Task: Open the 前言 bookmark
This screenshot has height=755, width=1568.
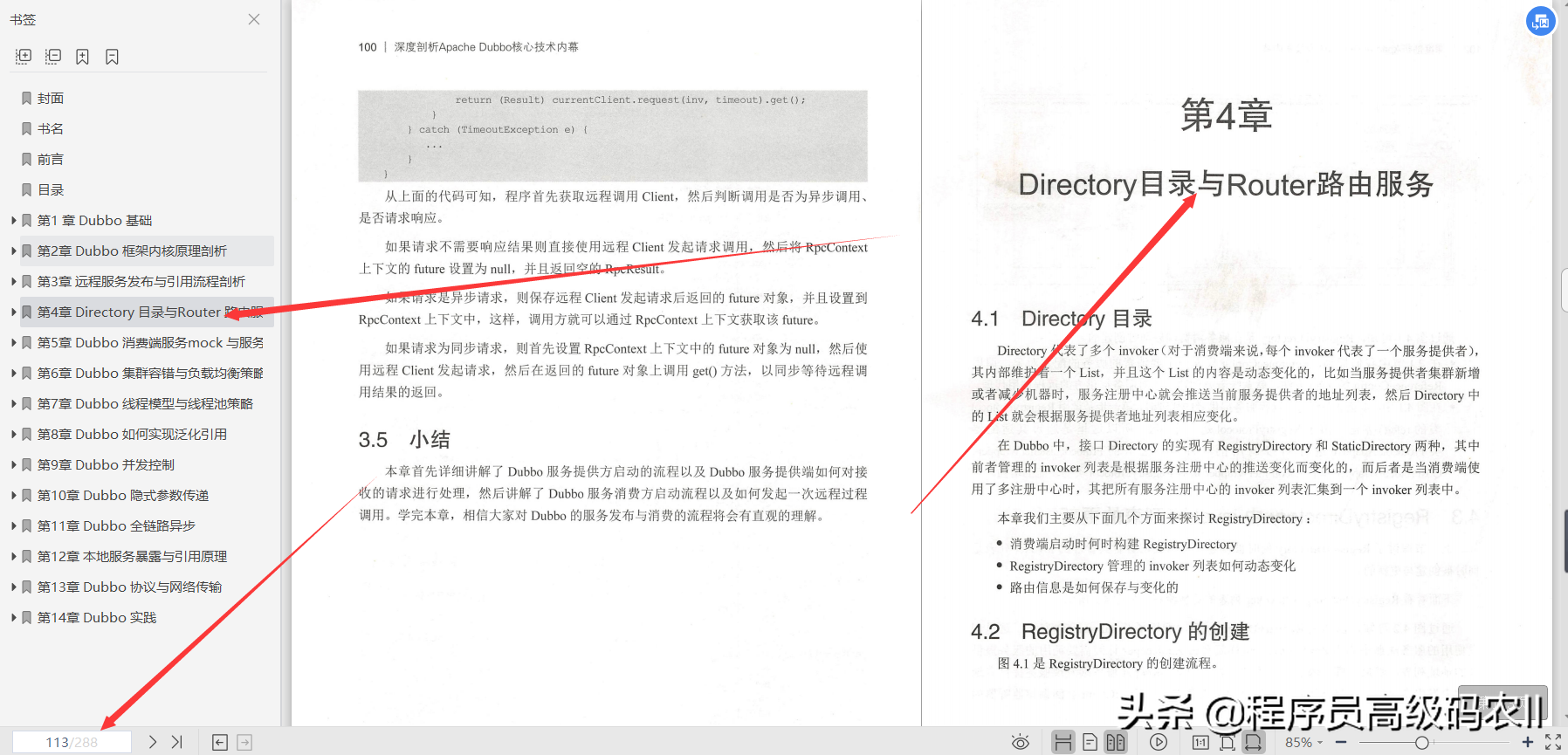Action: 51,160
